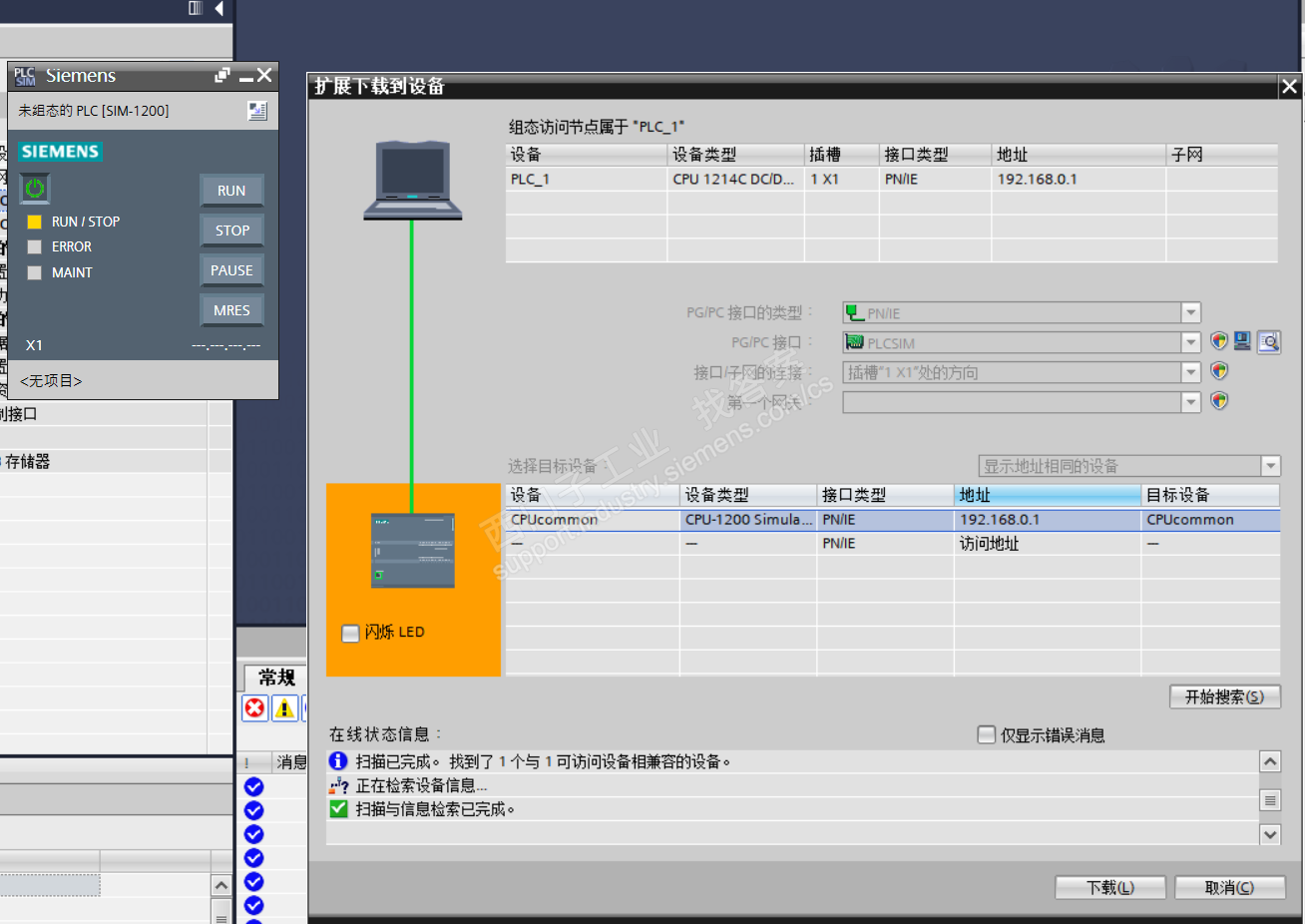The image size is (1305, 924).
Task: Click the 目标设备 column header
Action: [1210, 495]
